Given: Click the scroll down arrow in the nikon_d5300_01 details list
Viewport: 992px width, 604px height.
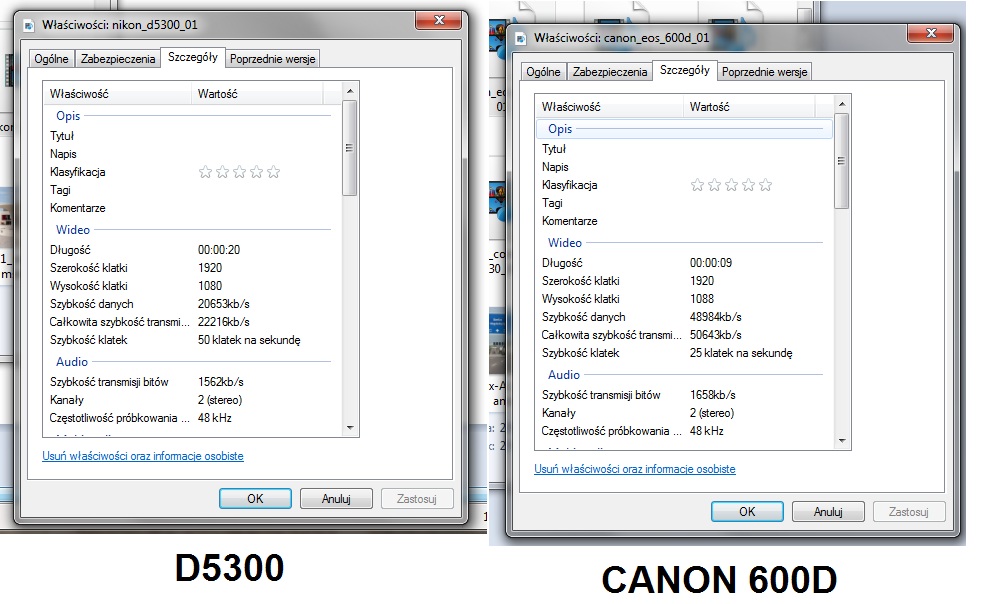Looking at the screenshot, I should click(350, 428).
